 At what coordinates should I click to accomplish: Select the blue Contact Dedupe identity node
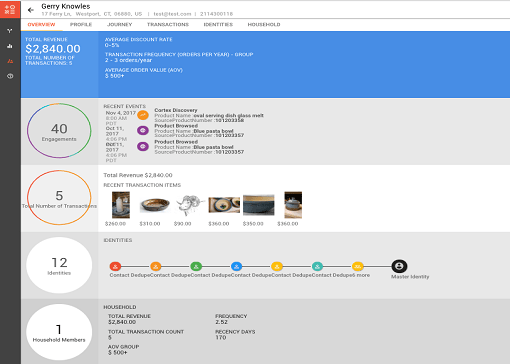pos(236,266)
